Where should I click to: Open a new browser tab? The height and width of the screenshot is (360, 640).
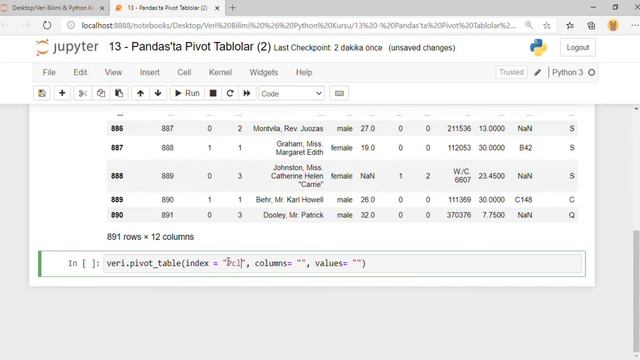233,8
